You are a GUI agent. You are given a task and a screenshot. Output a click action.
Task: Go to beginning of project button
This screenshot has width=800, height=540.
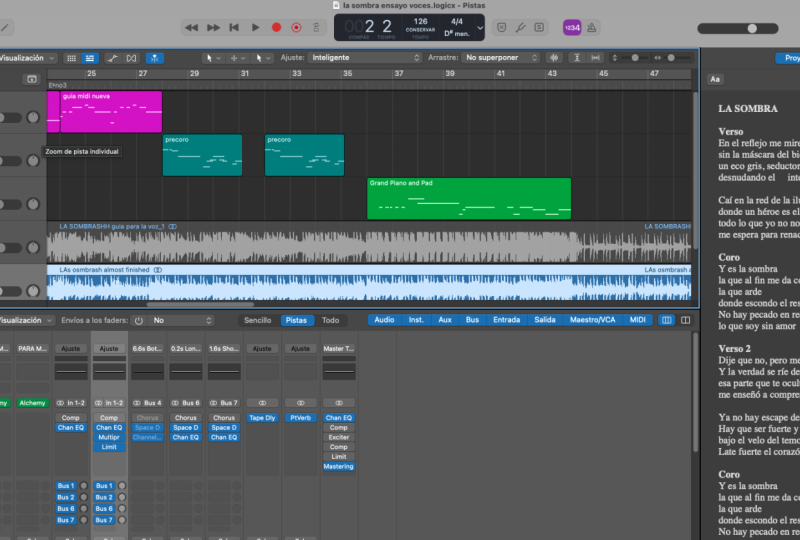coord(234,28)
